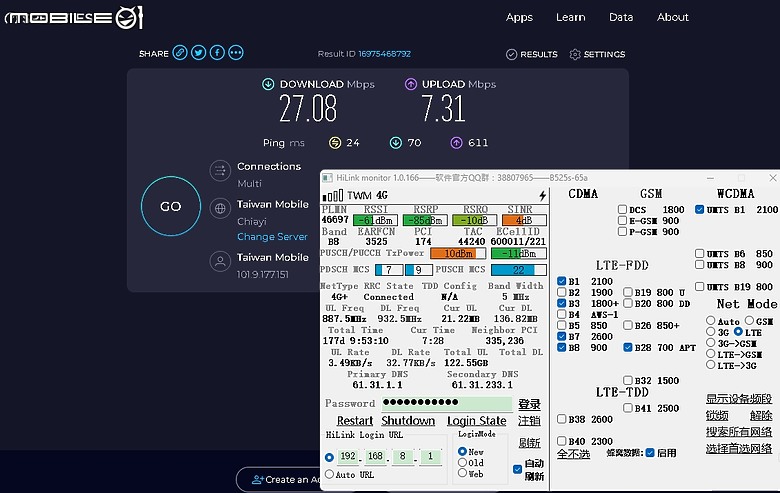Open more share options ellipsis icon
The height and width of the screenshot is (493, 780).
pyautogui.click(x=236, y=53)
